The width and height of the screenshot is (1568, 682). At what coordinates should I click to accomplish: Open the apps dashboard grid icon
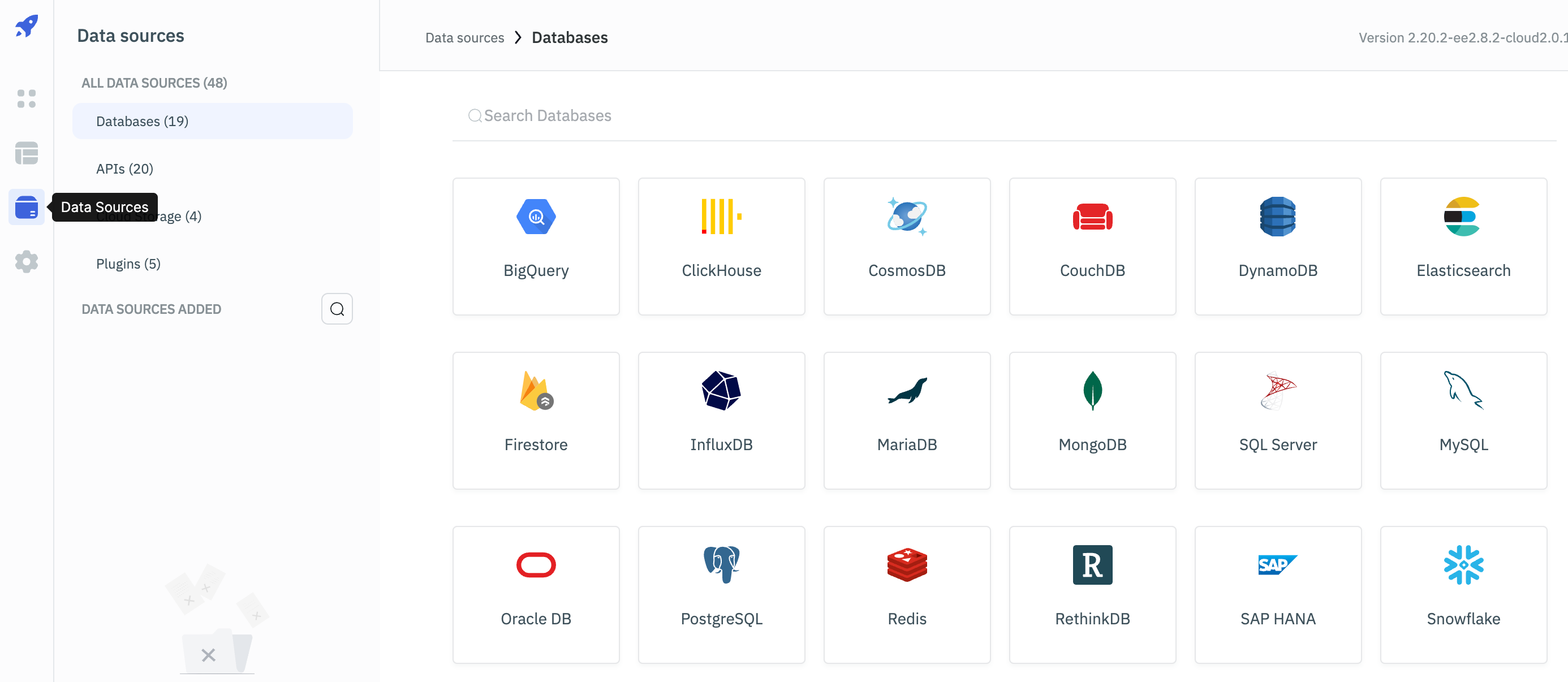pos(26,98)
